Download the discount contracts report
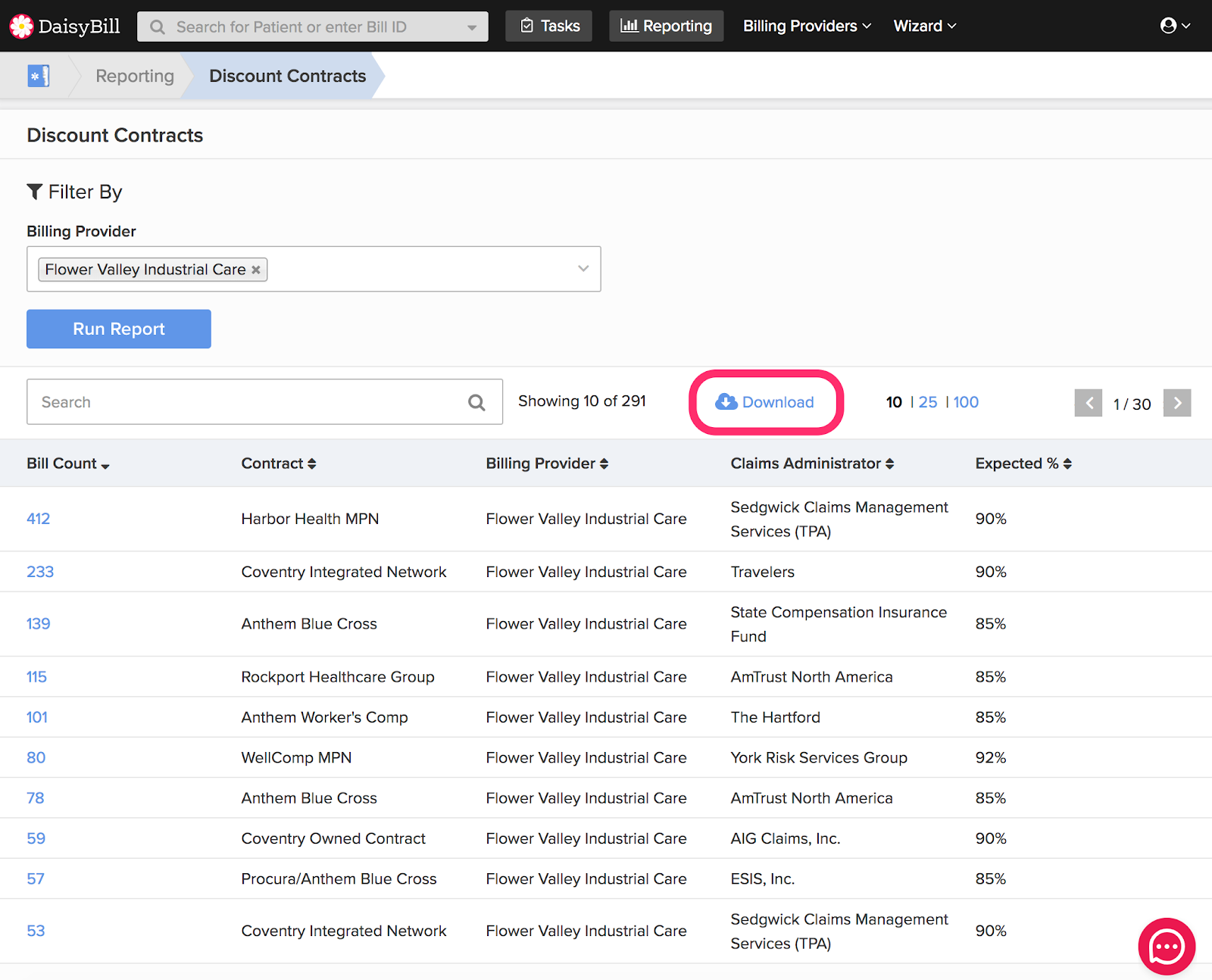 point(765,402)
